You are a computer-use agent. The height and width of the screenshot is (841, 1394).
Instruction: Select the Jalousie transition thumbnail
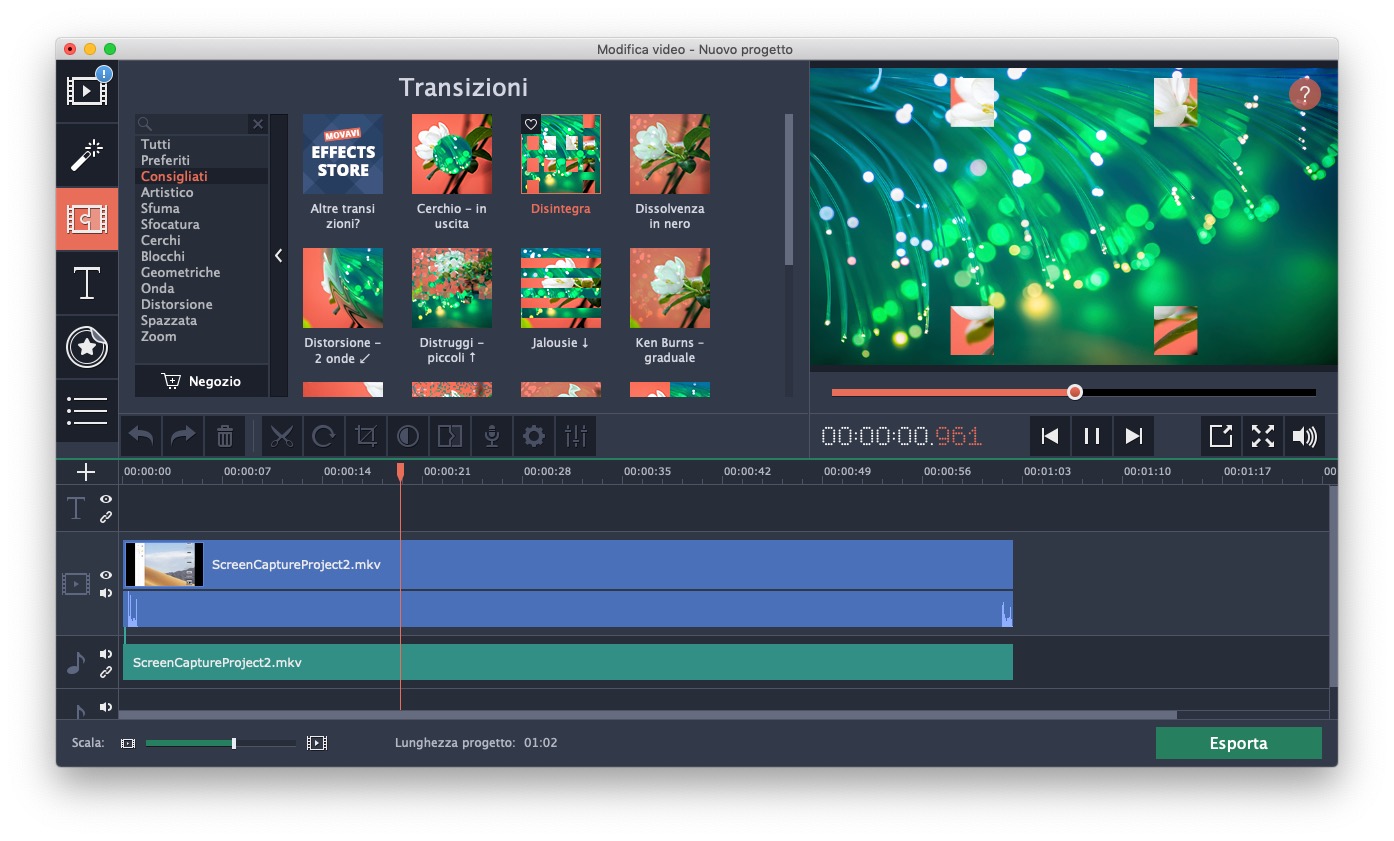561,288
